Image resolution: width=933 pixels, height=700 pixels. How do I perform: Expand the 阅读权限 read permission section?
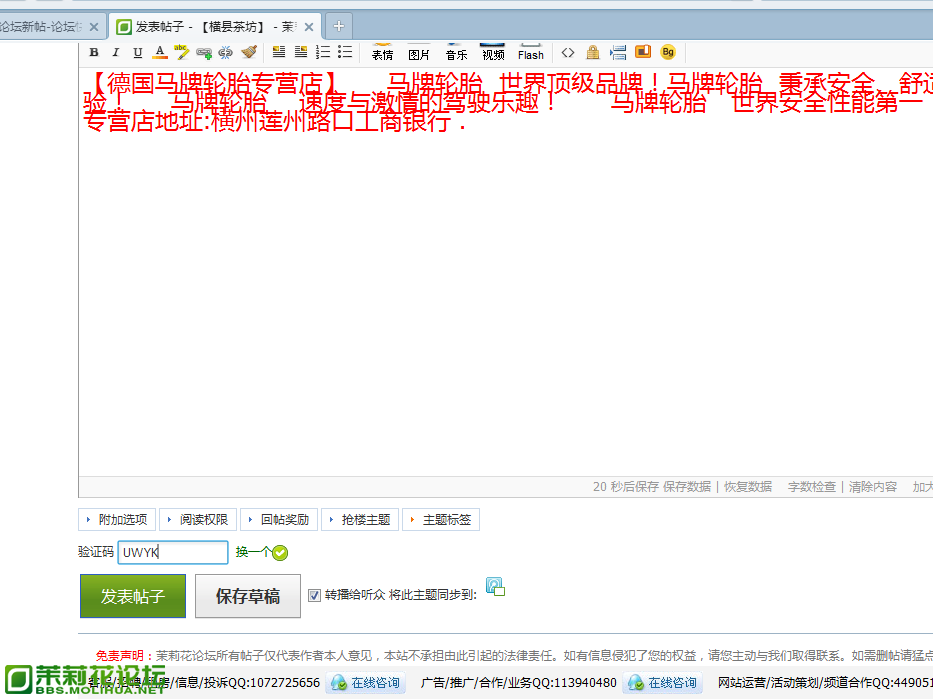point(198,520)
